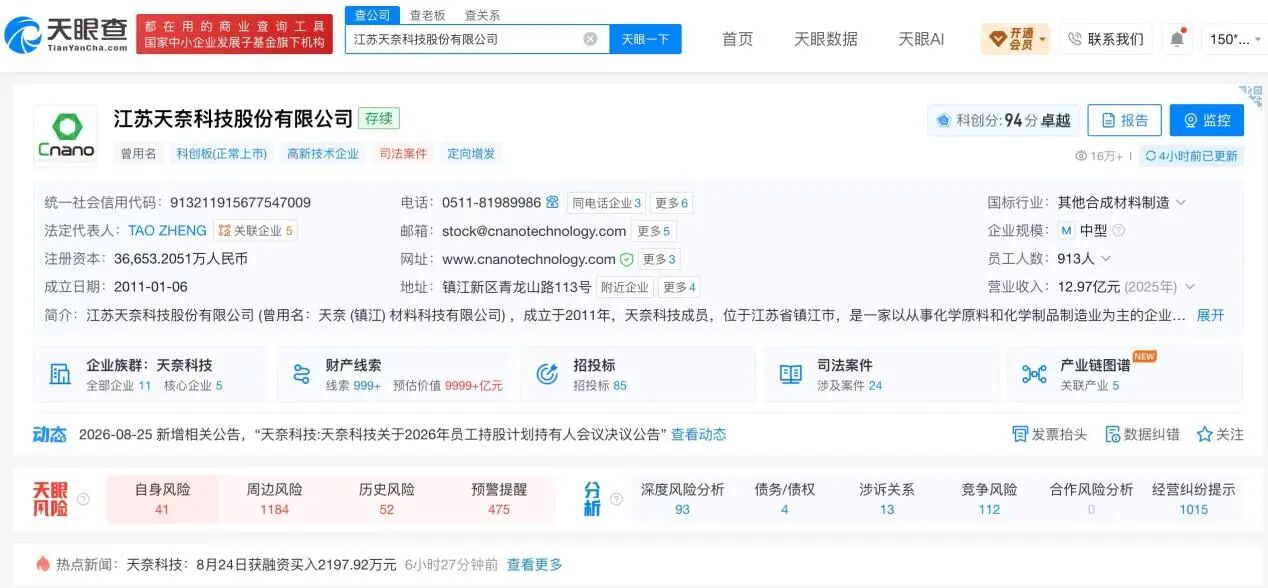
Task: Select 定向增发 tag
Action: [x=471, y=153]
